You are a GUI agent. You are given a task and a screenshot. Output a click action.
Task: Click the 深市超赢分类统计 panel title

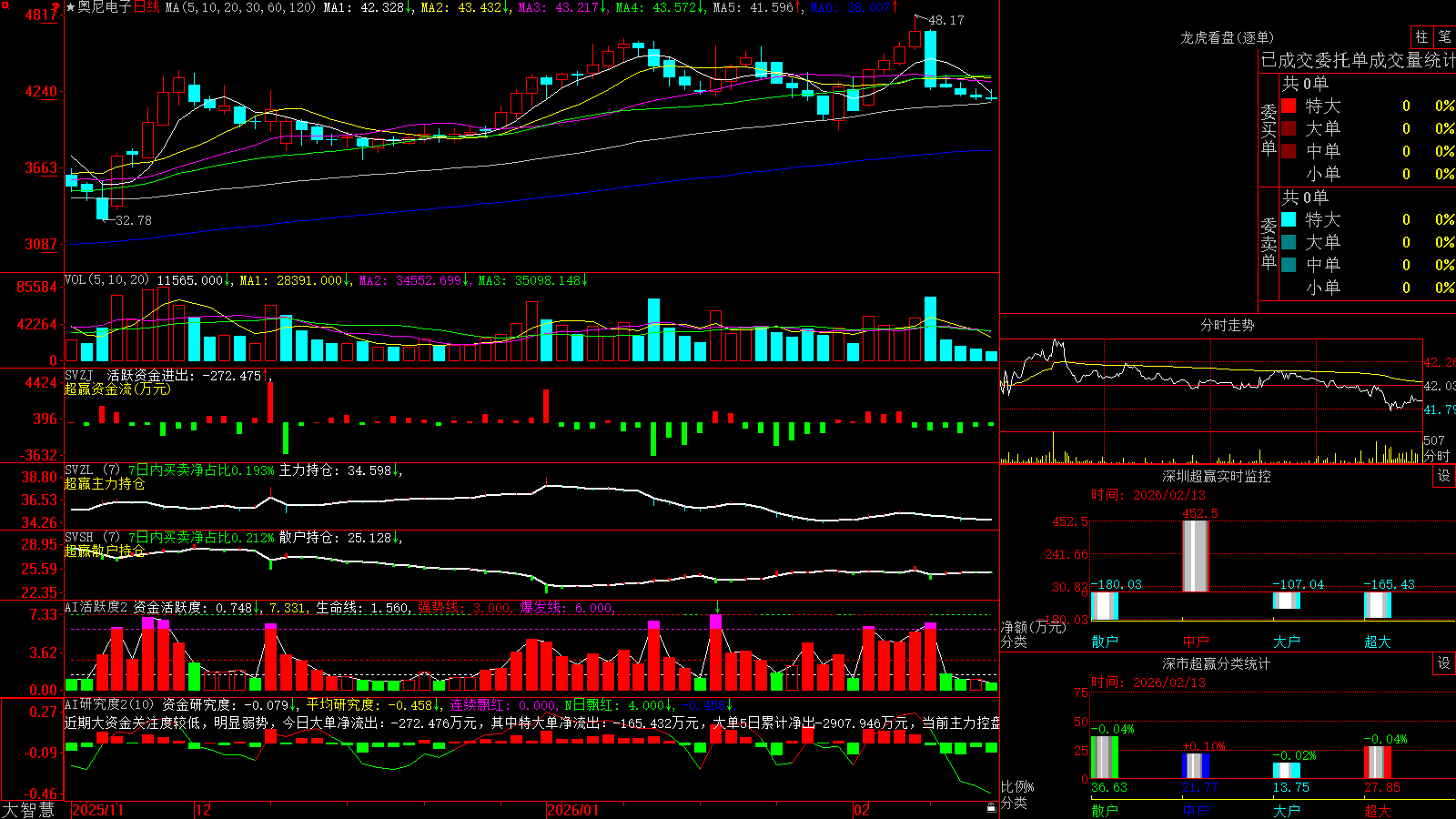coord(1216,663)
